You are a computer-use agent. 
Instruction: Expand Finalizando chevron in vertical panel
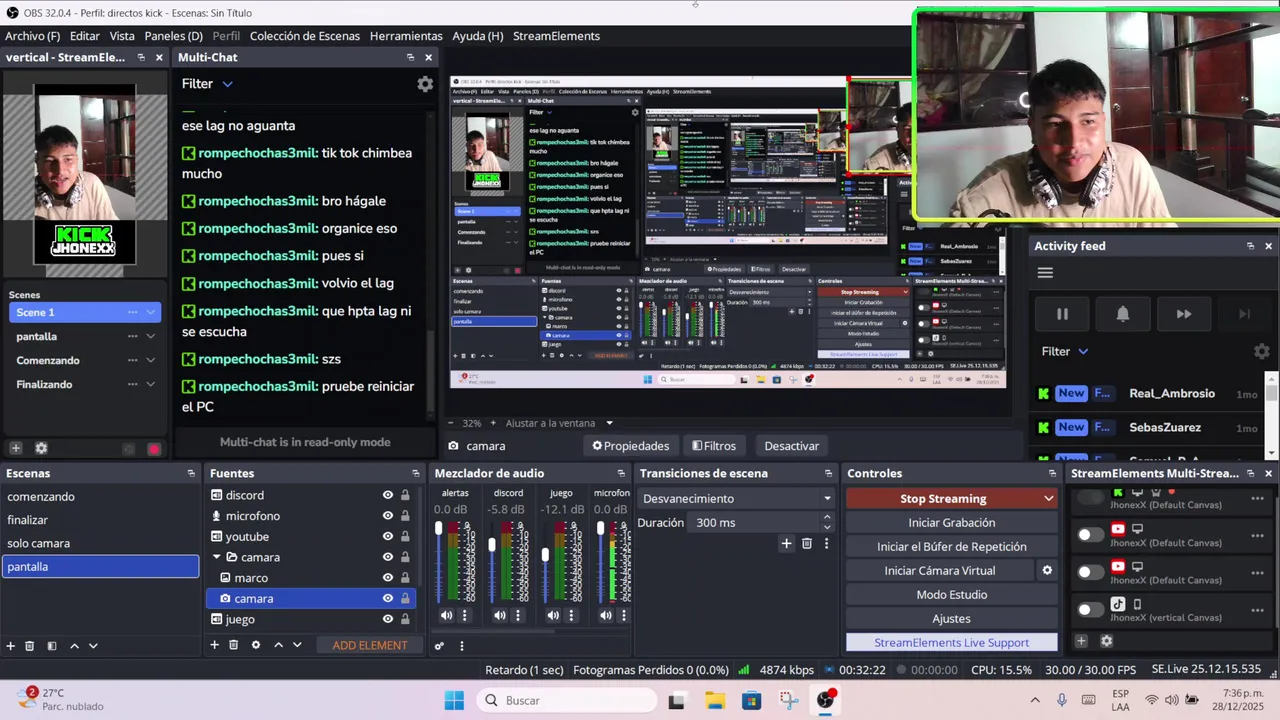tap(151, 385)
